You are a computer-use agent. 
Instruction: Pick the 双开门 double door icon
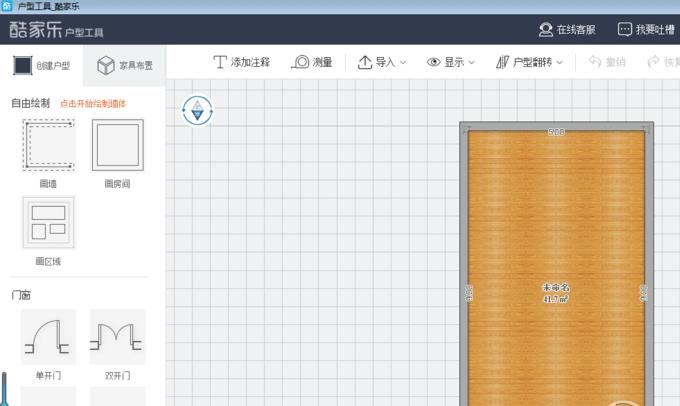click(x=118, y=337)
